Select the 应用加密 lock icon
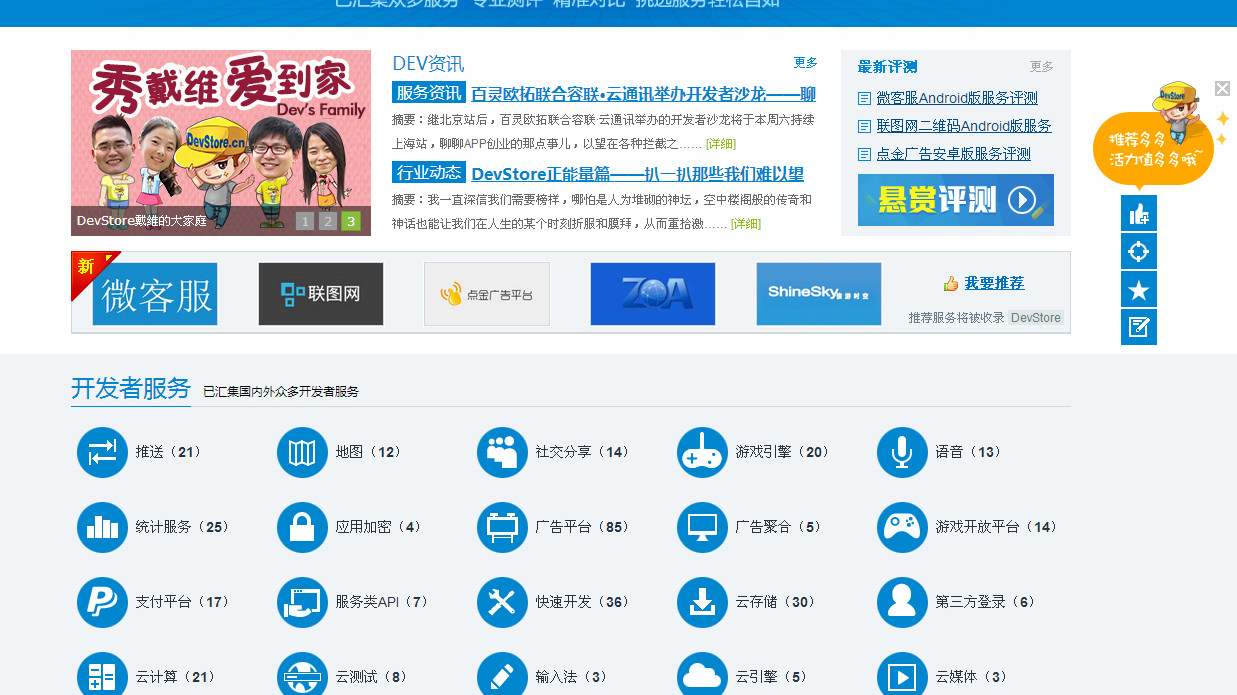The width and height of the screenshot is (1237, 695). pyautogui.click(x=302, y=527)
